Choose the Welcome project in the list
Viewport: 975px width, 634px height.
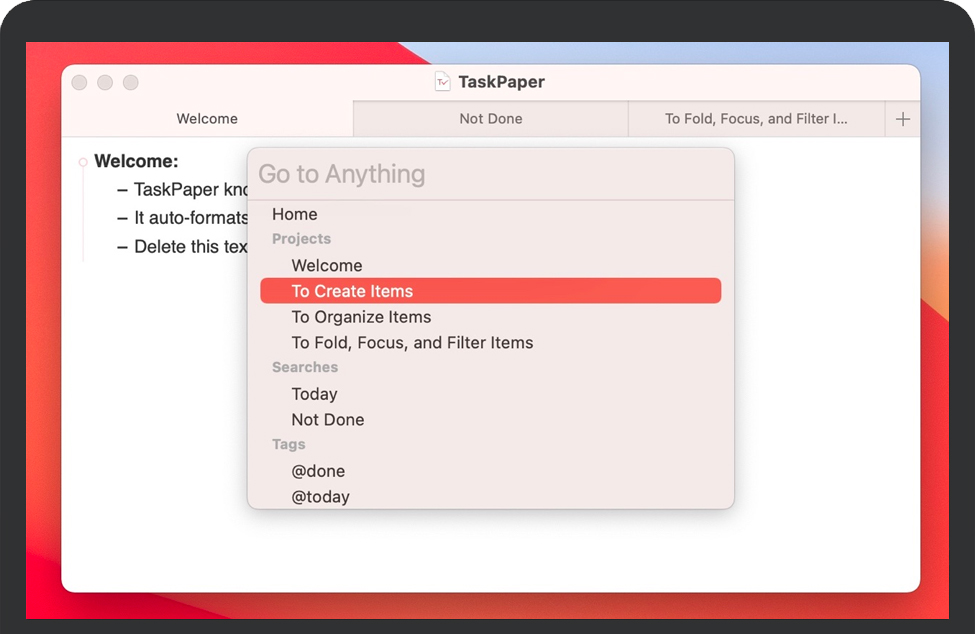(x=327, y=266)
